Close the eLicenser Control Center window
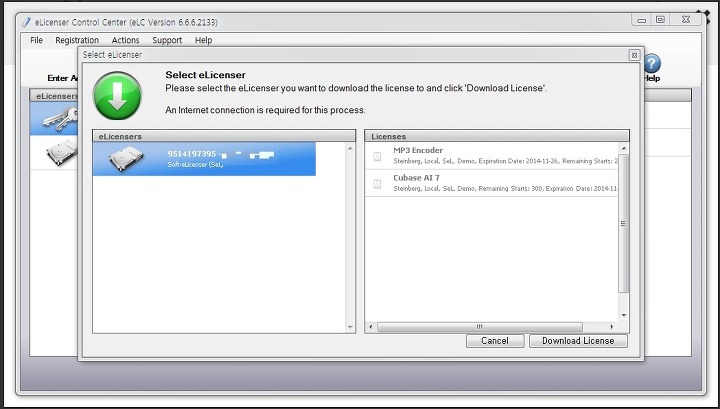This screenshot has width=720, height=409. (686, 20)
